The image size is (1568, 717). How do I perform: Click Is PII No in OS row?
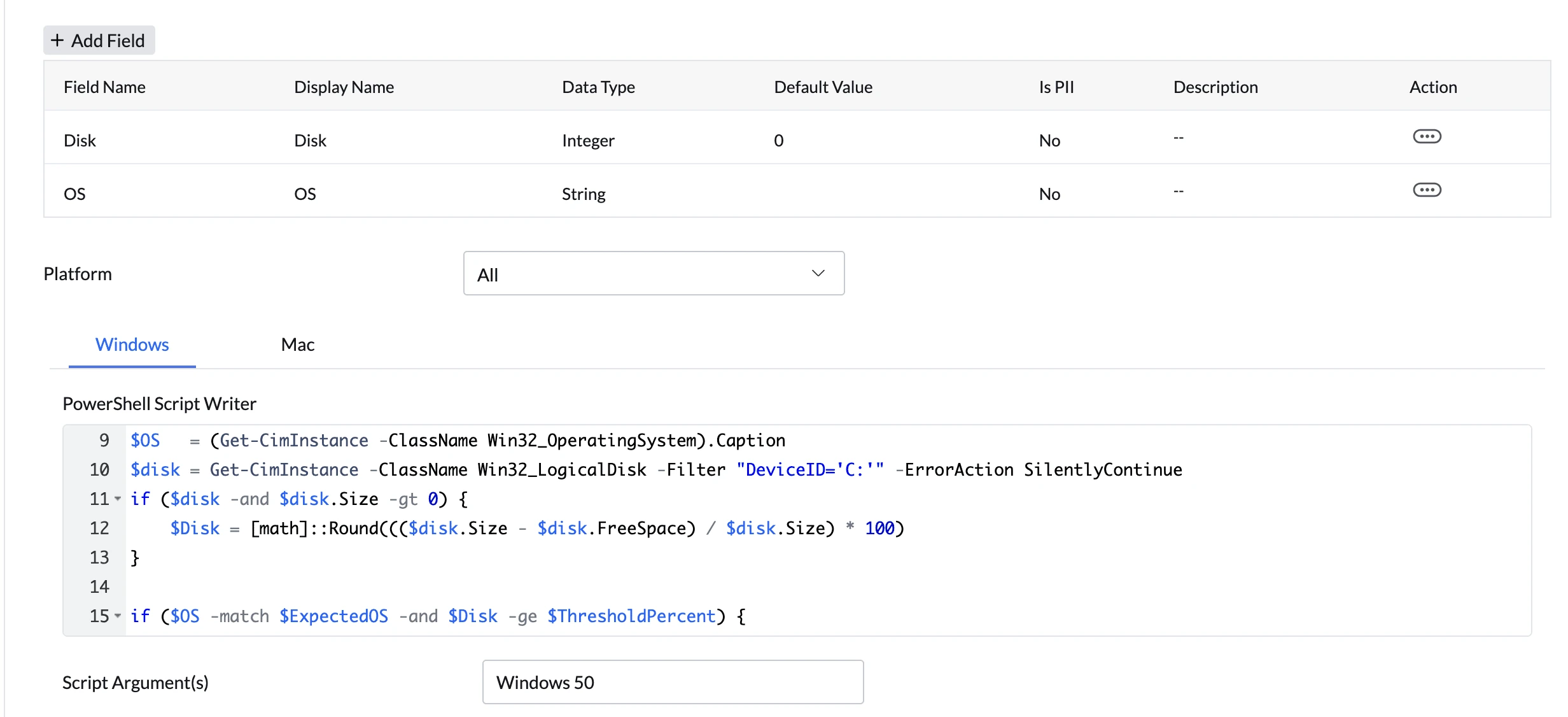pos(1049,194)
